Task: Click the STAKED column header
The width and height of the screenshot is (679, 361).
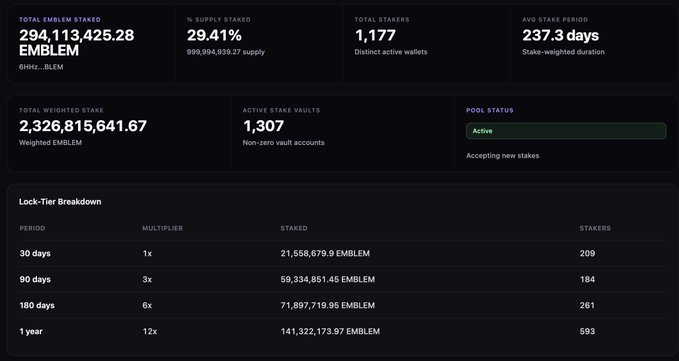Action: coord(294,228)
